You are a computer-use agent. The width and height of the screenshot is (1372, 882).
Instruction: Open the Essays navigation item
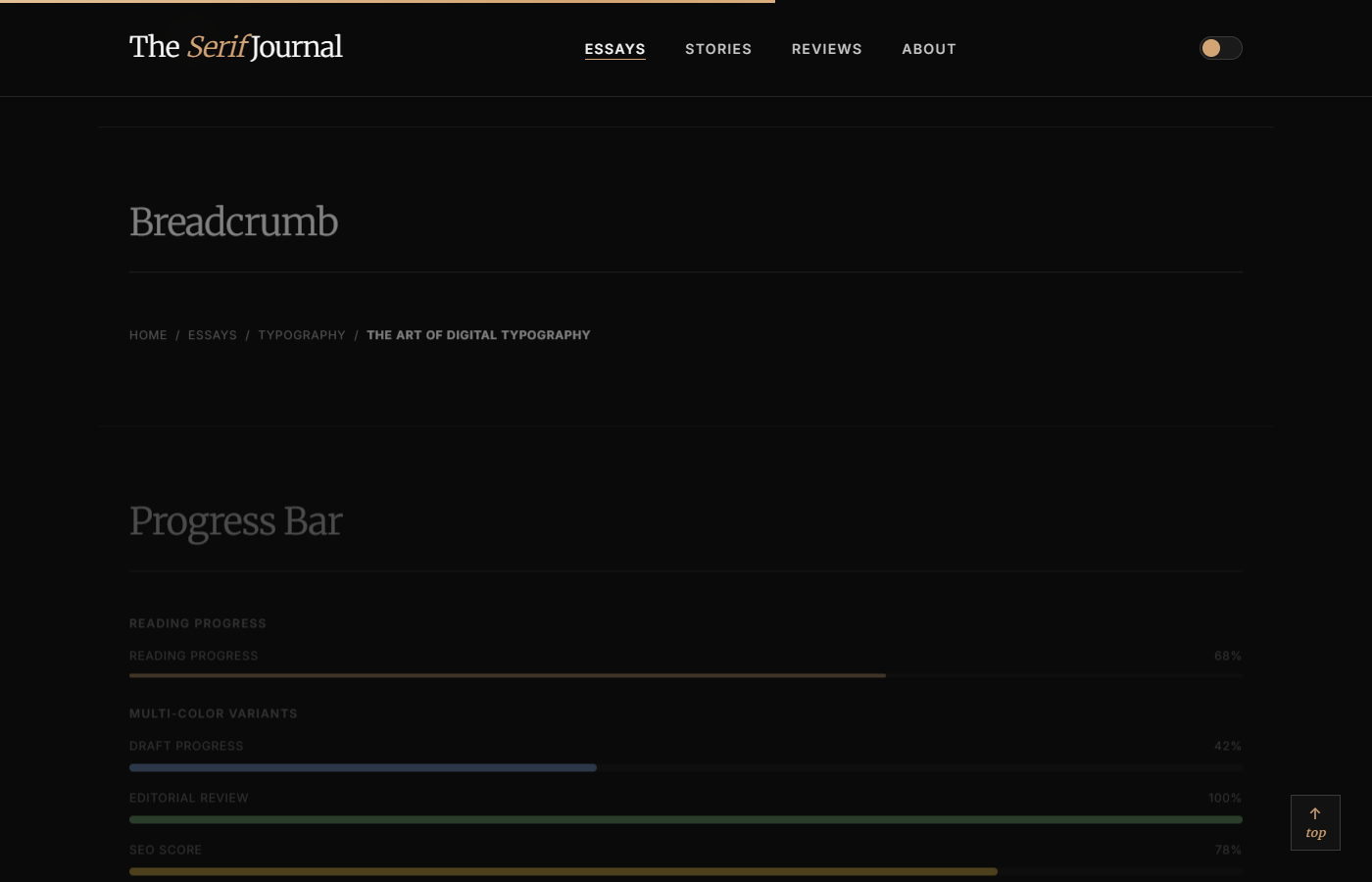point(614,49)
